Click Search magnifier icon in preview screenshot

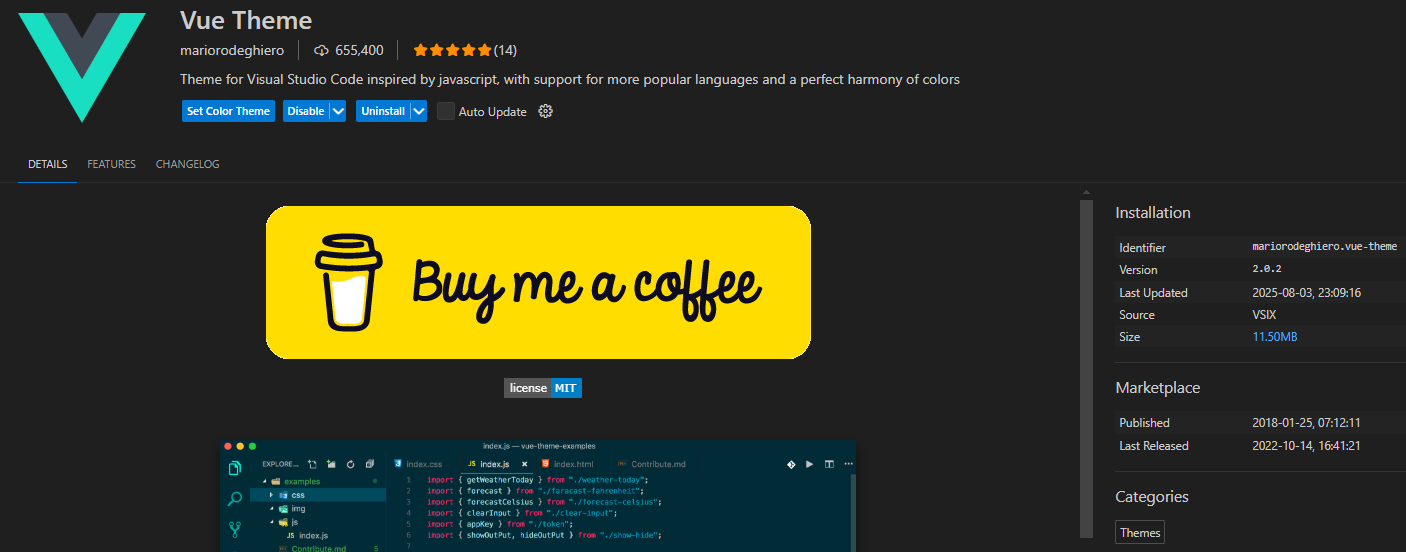tap(235, 498)
